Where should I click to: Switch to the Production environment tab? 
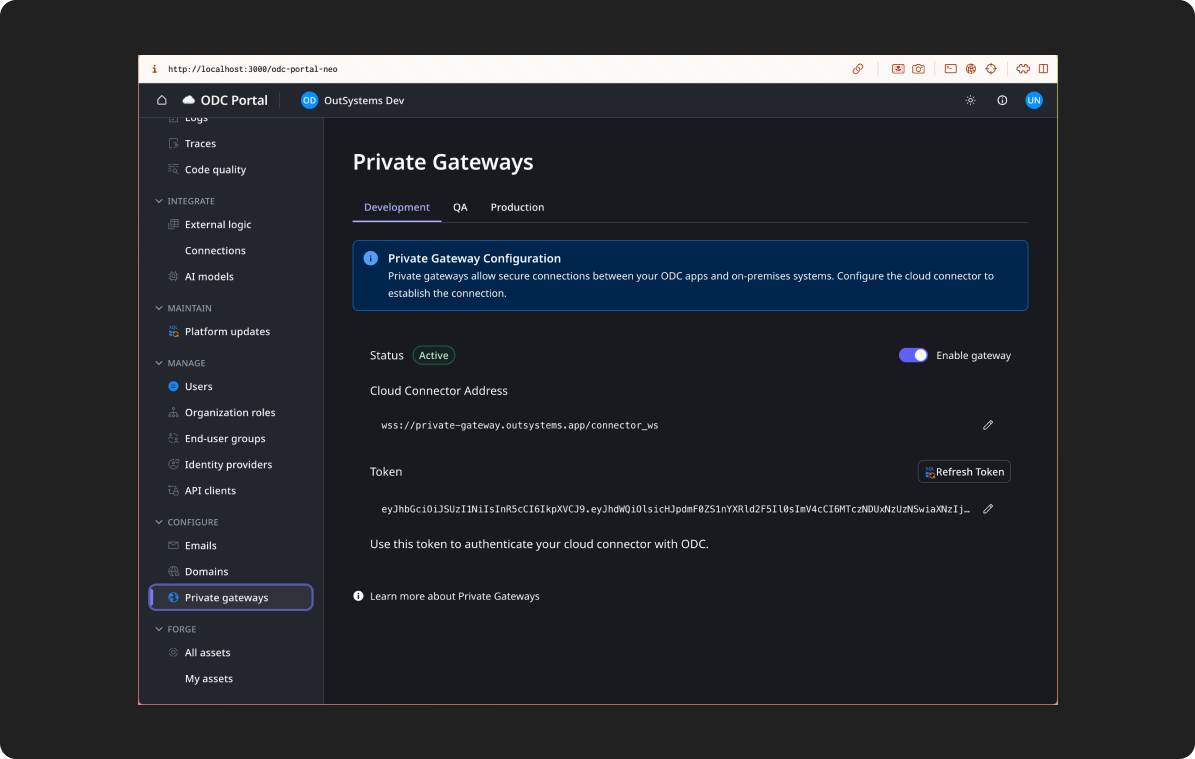[517, 207]
